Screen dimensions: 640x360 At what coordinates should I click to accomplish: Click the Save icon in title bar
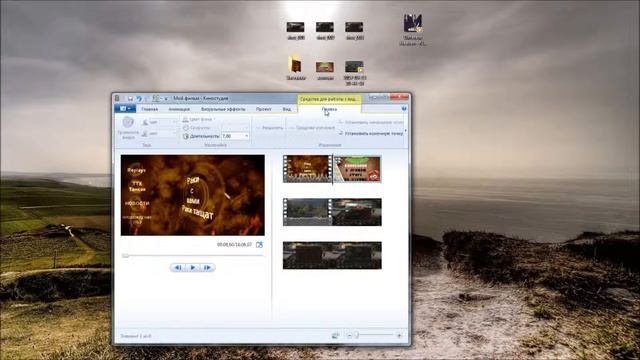[x=130, y=98]
